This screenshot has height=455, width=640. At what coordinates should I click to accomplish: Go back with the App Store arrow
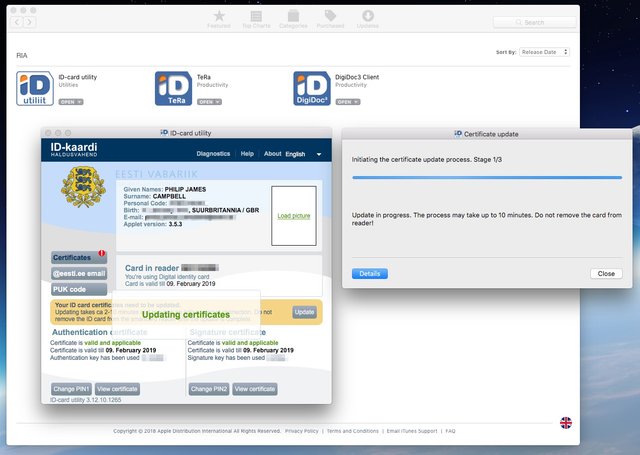pyautogui.click(x=17, y=22)
